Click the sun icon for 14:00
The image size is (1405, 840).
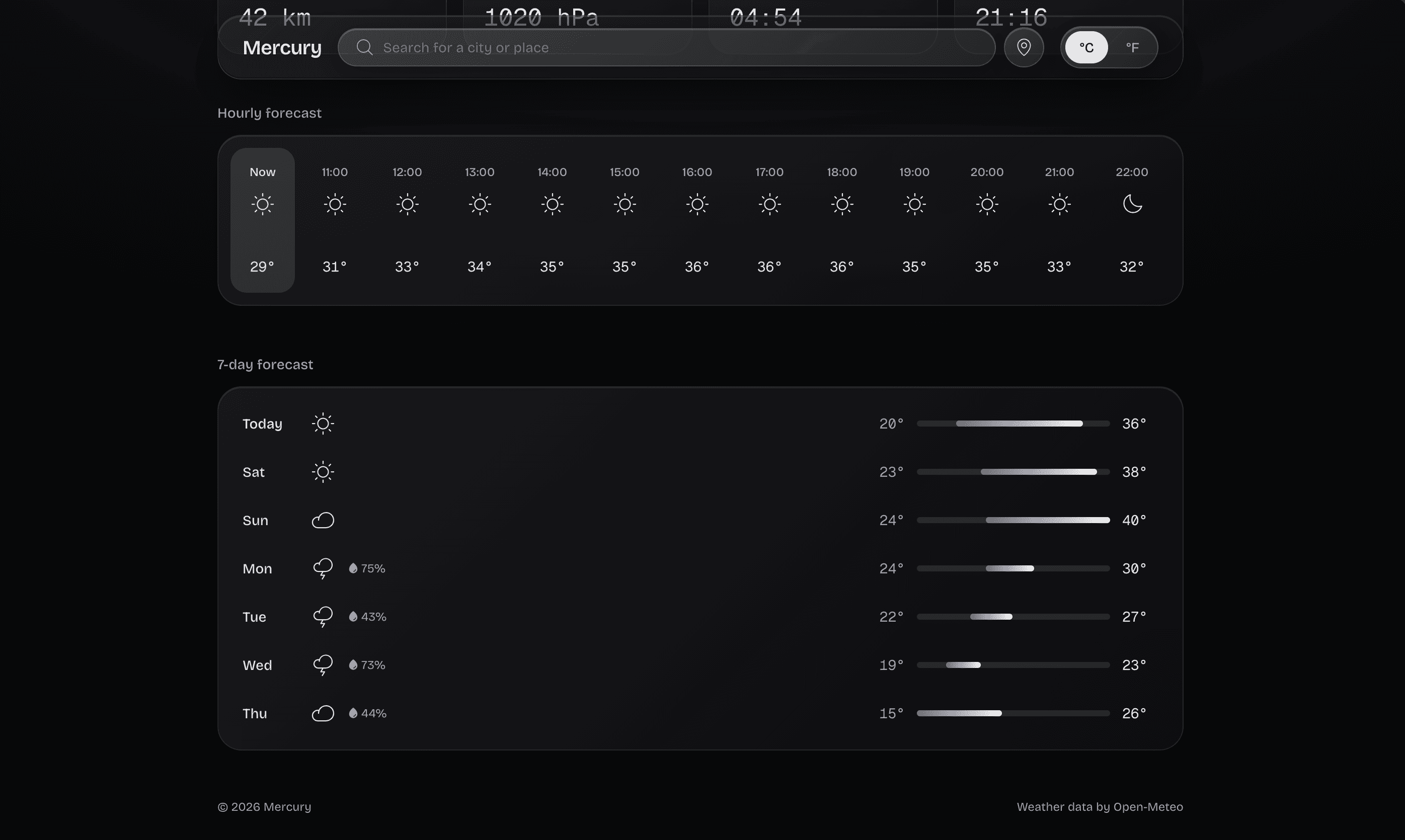(x=552, y=204)
